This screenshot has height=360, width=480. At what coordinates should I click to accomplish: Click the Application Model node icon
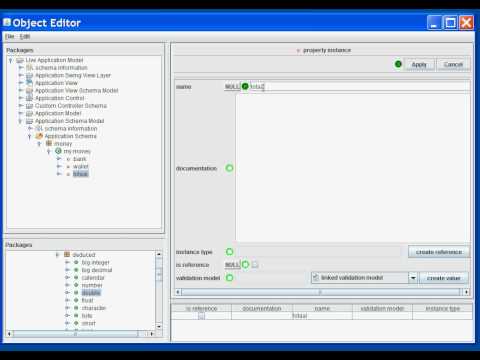point(30,113)
